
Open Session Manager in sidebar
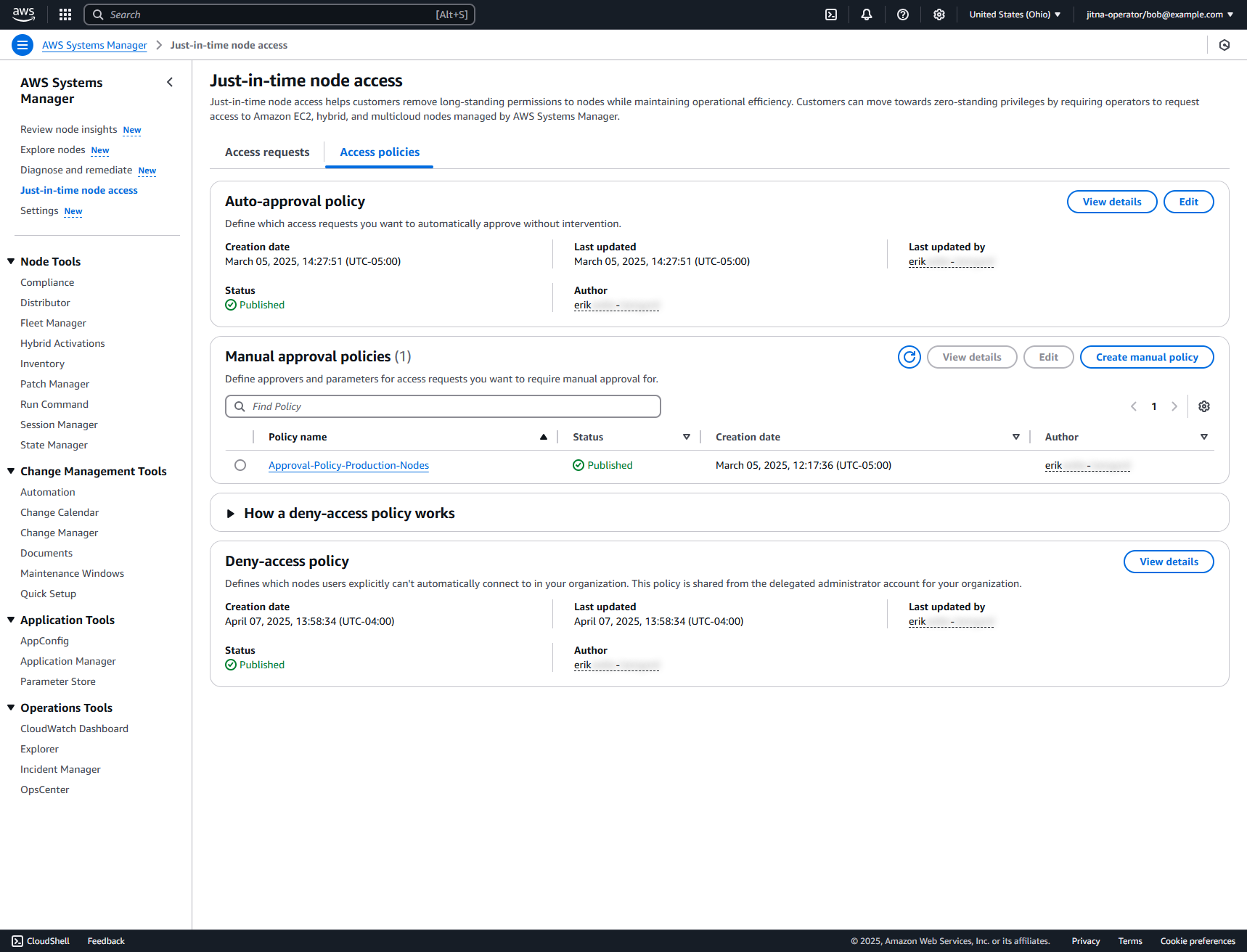(x=59, y=424)
